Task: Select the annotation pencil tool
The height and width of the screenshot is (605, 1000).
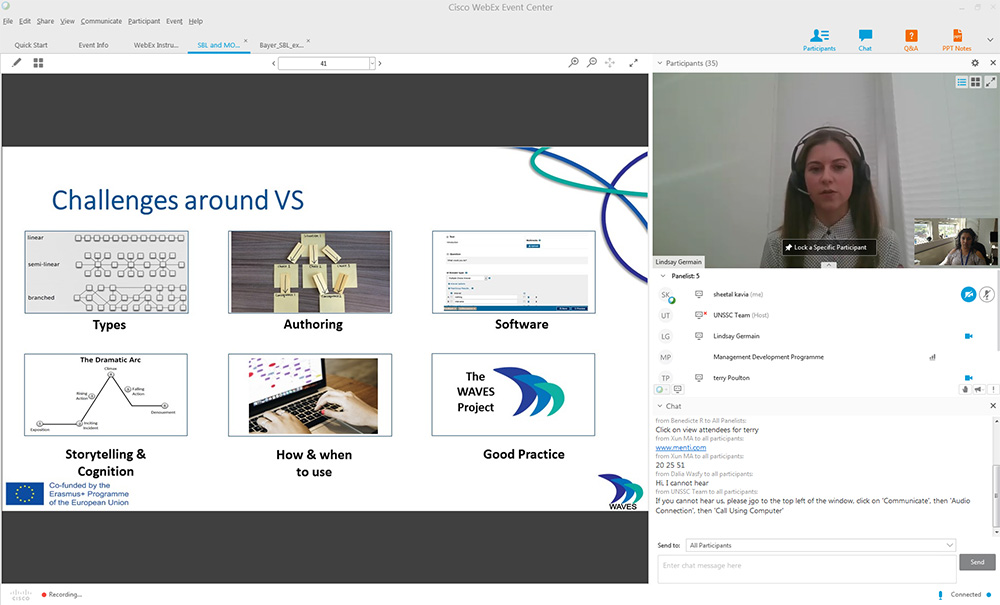Action: point(17,62)
